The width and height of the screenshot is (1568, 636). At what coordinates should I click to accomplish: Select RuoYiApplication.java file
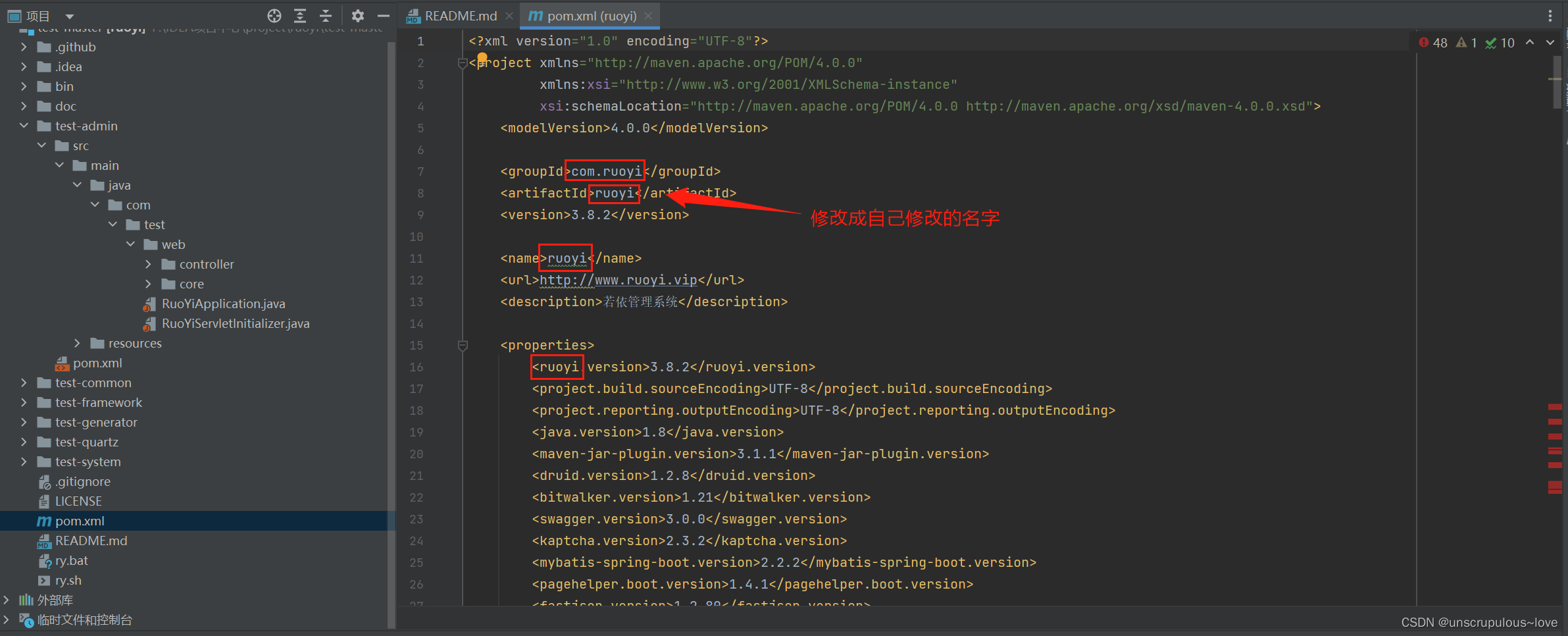coord(223,304)
